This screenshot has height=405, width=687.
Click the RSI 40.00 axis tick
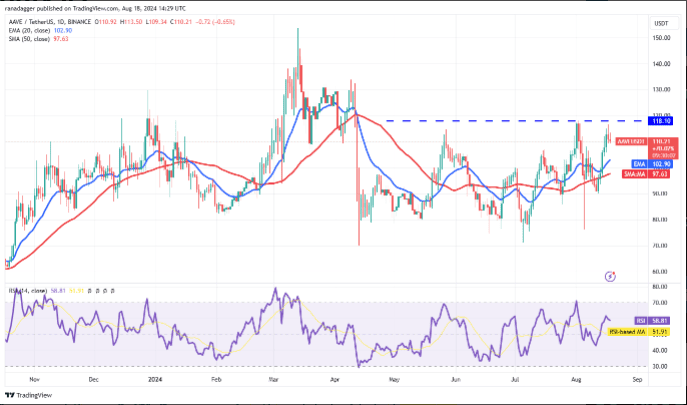click(660, 351)
